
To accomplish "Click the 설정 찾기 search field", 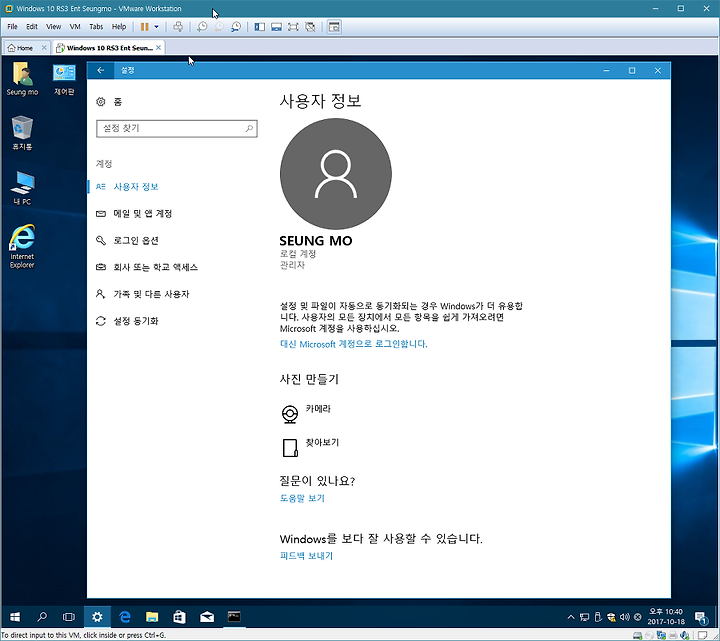I will [177, 129].
